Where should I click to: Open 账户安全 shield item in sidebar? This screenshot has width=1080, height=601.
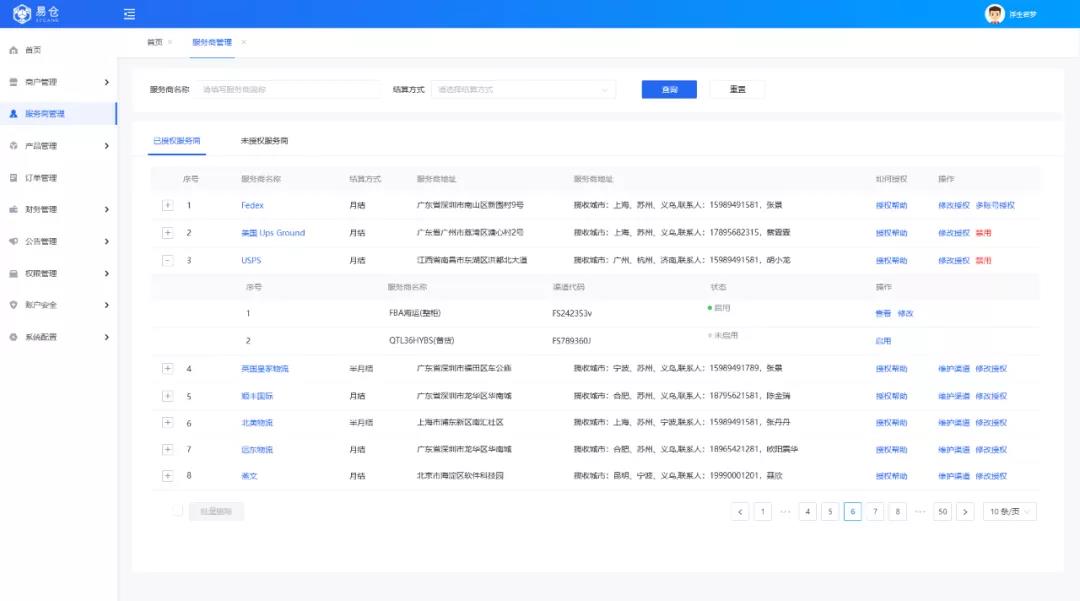point(41,305)
